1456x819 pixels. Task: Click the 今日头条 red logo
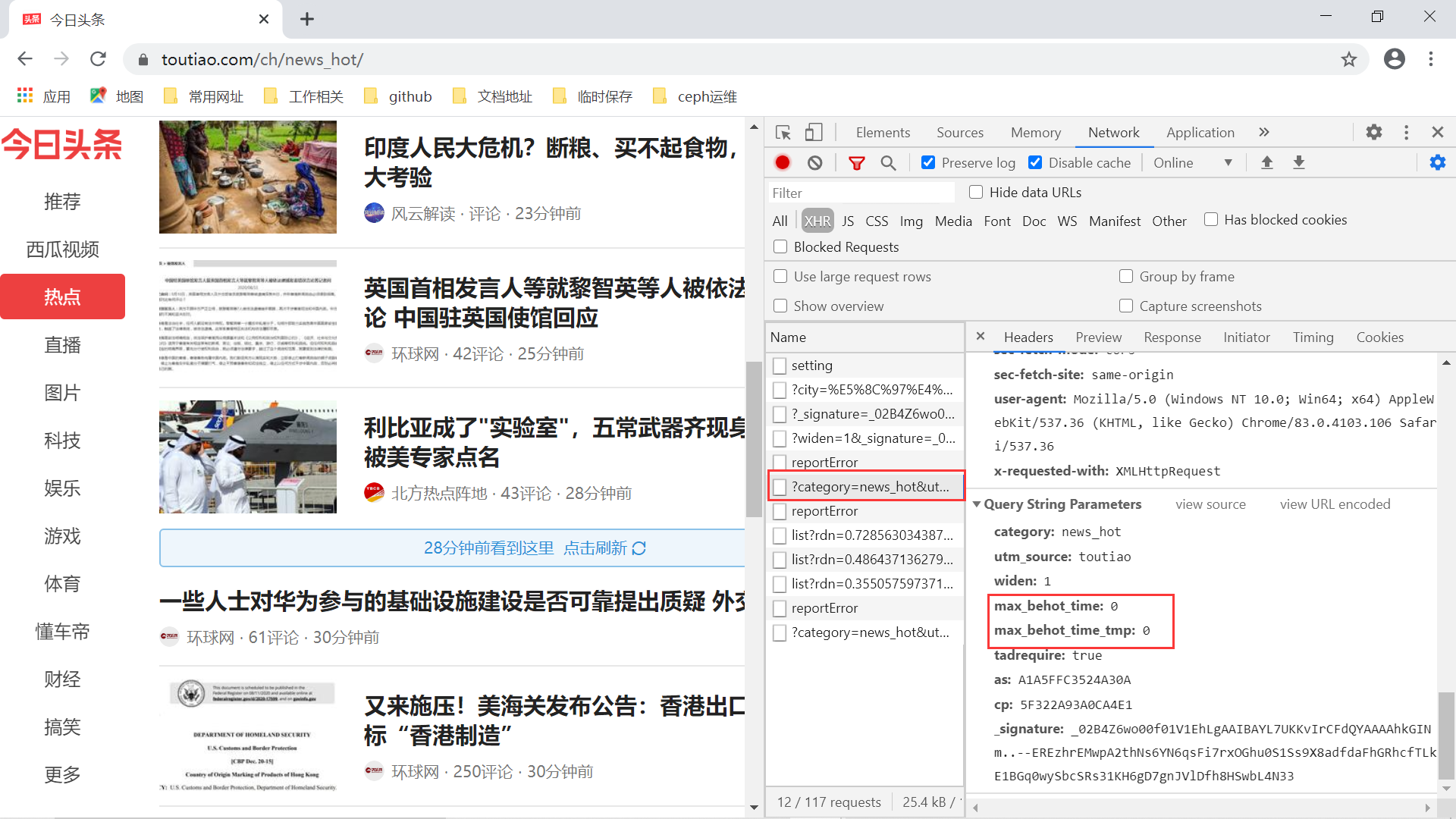coord(62,144)
